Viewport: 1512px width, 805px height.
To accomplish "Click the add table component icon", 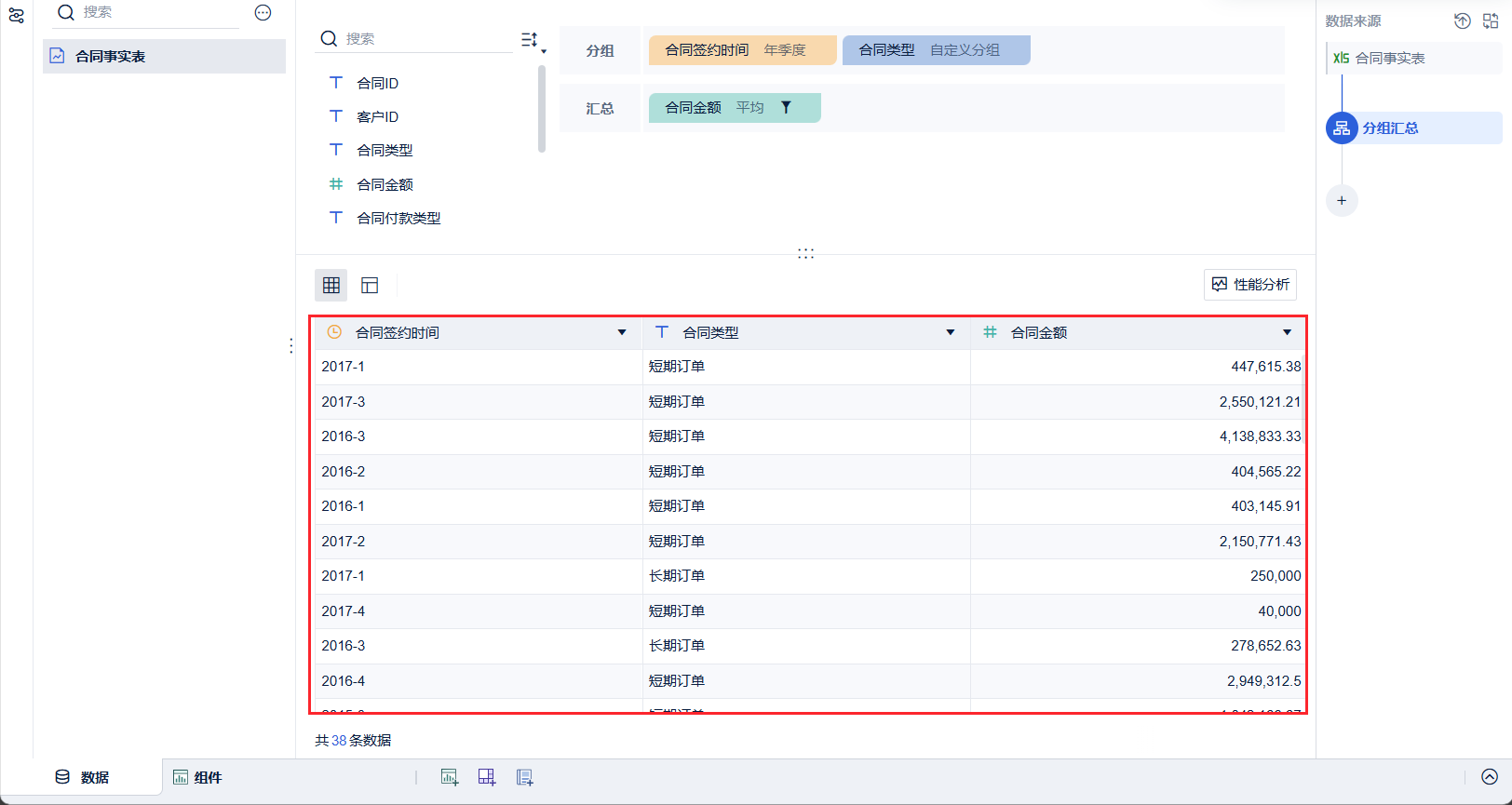I will [x=487, y=777].
